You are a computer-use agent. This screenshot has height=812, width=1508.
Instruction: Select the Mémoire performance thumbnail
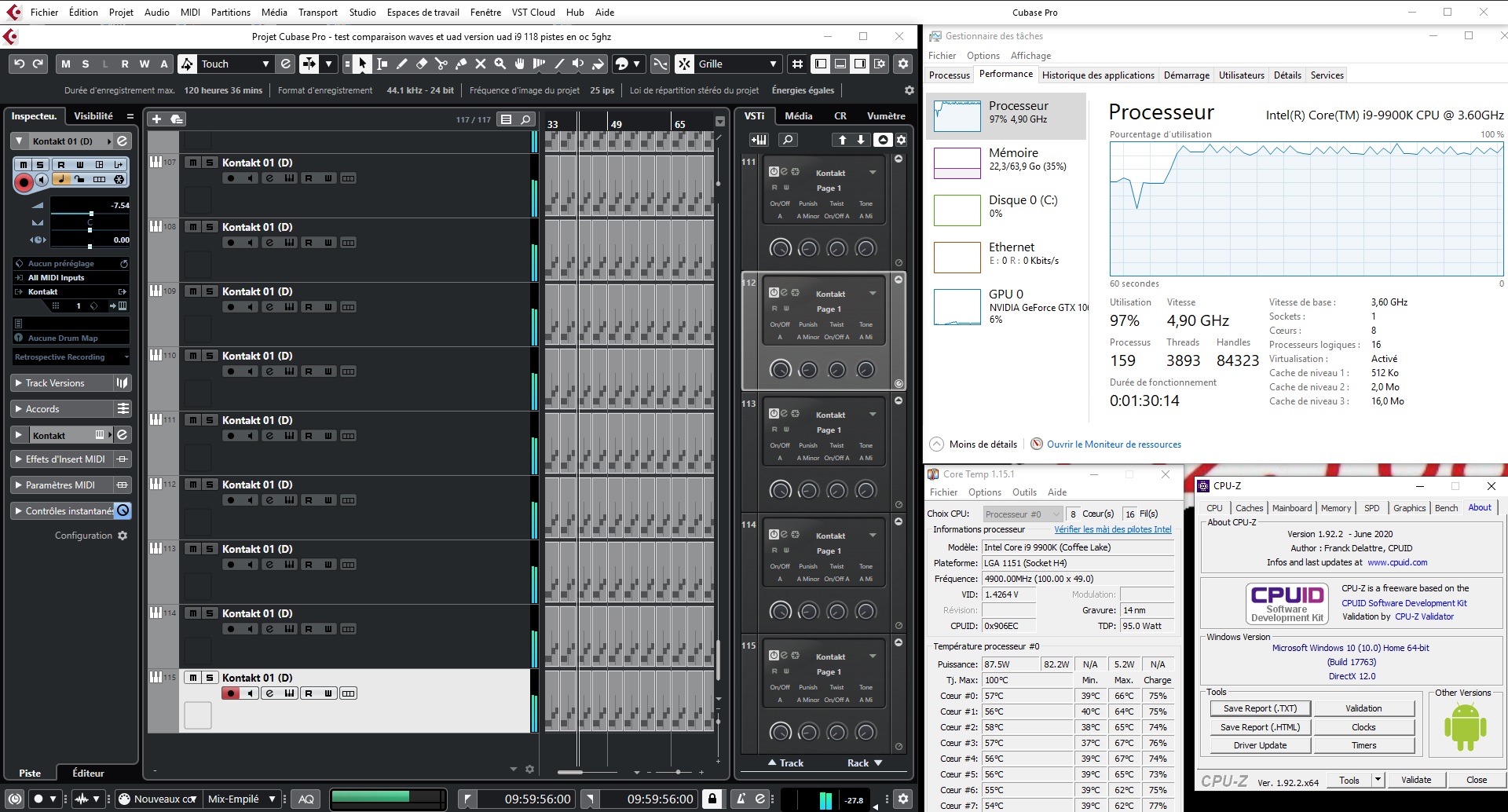click(x=957, y=163)
